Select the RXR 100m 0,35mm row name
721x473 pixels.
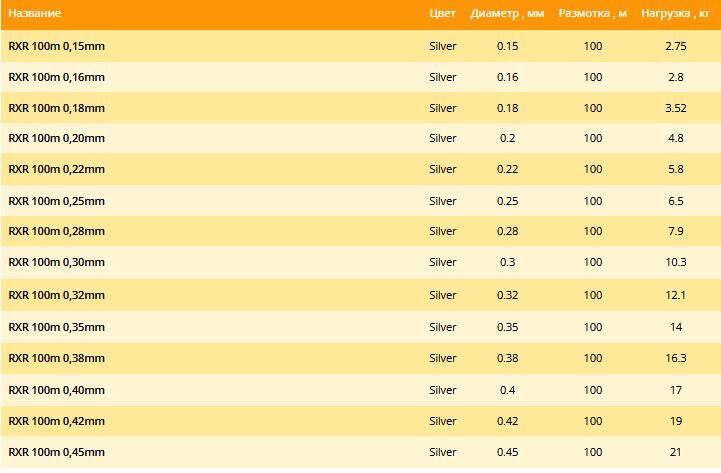click(x=57, y=327)
